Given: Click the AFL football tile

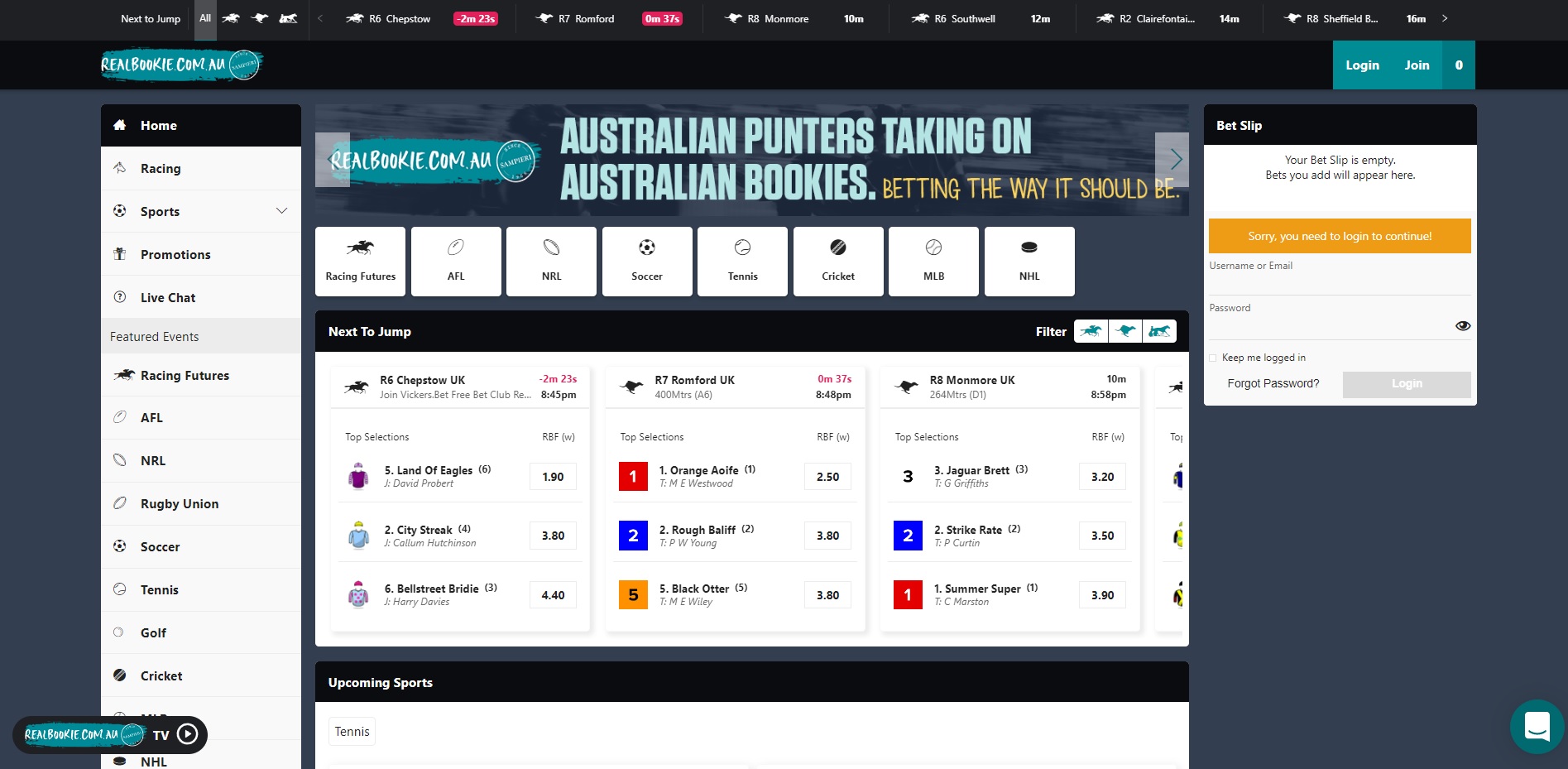Looking at the screenshot, I should [x=456, y=262].
